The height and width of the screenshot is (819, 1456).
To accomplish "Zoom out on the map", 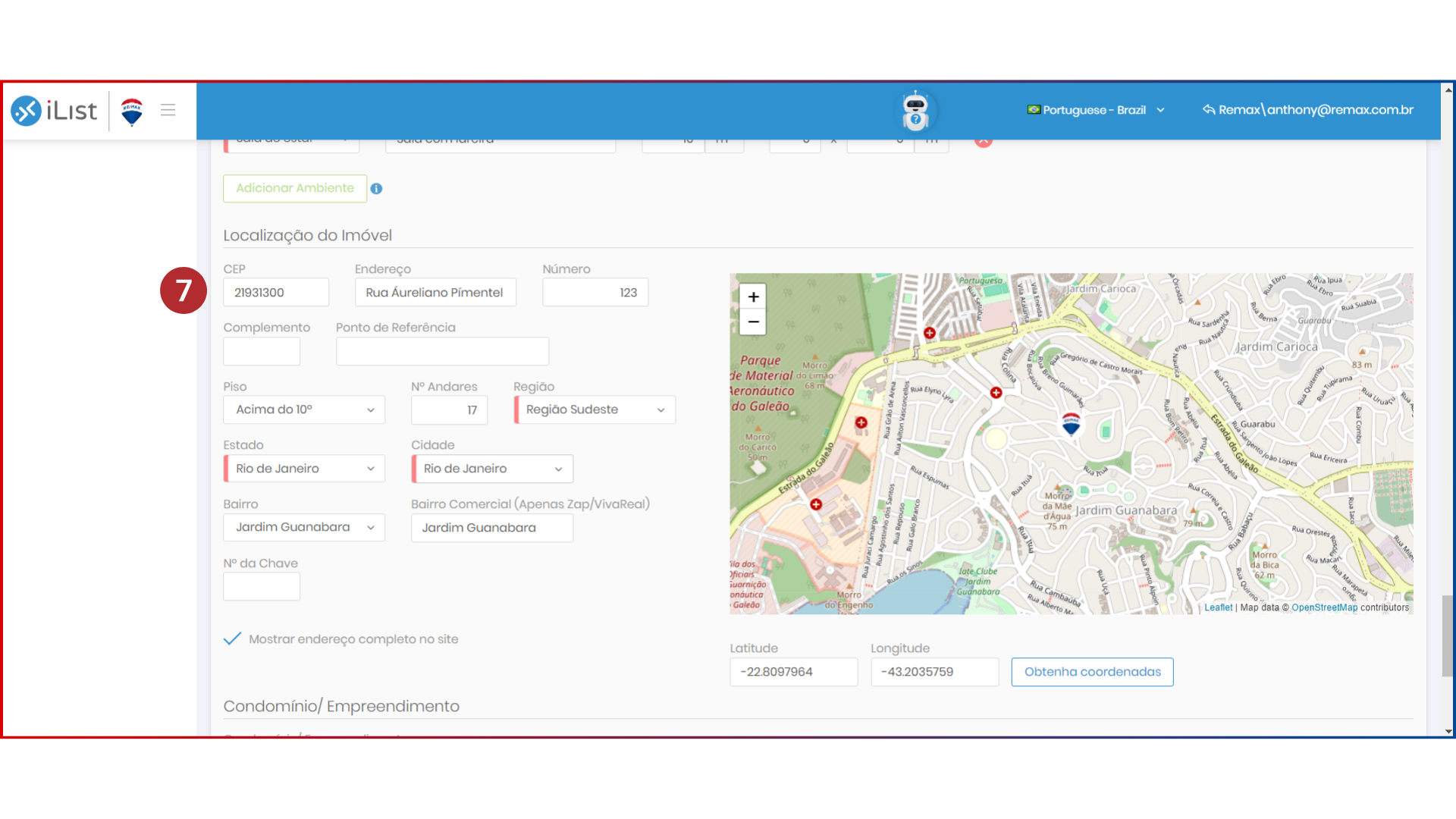I will point(753,322).
